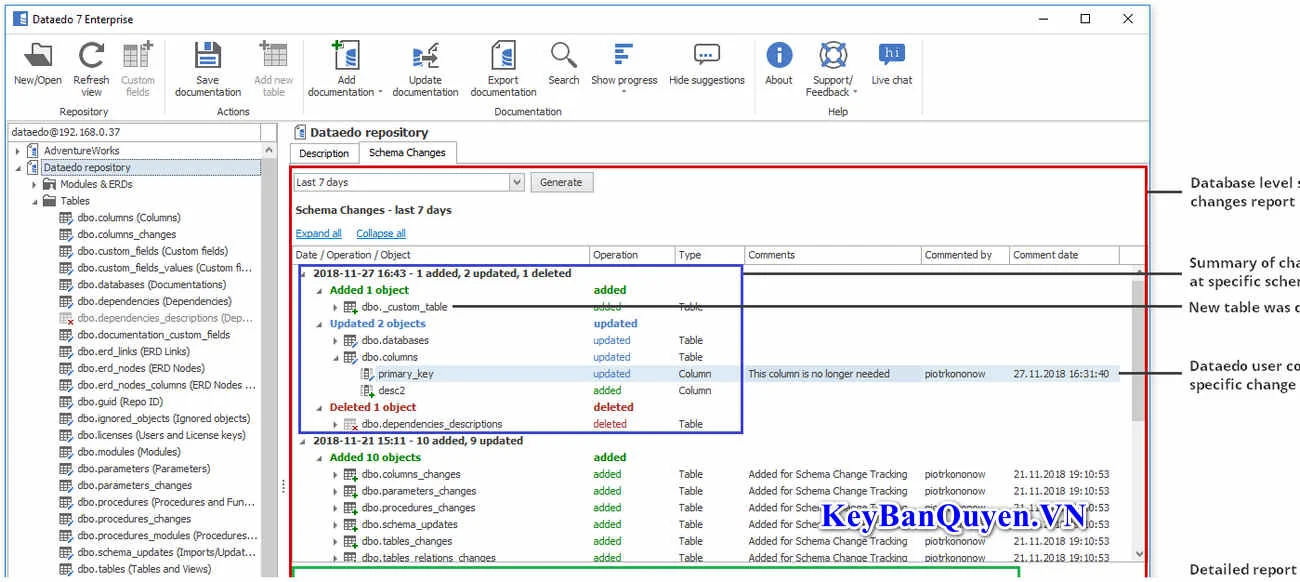Select deleted dbo.dependencies_descriptions tree item
Screen dimensions: 1300x582
tap(166, 318)
